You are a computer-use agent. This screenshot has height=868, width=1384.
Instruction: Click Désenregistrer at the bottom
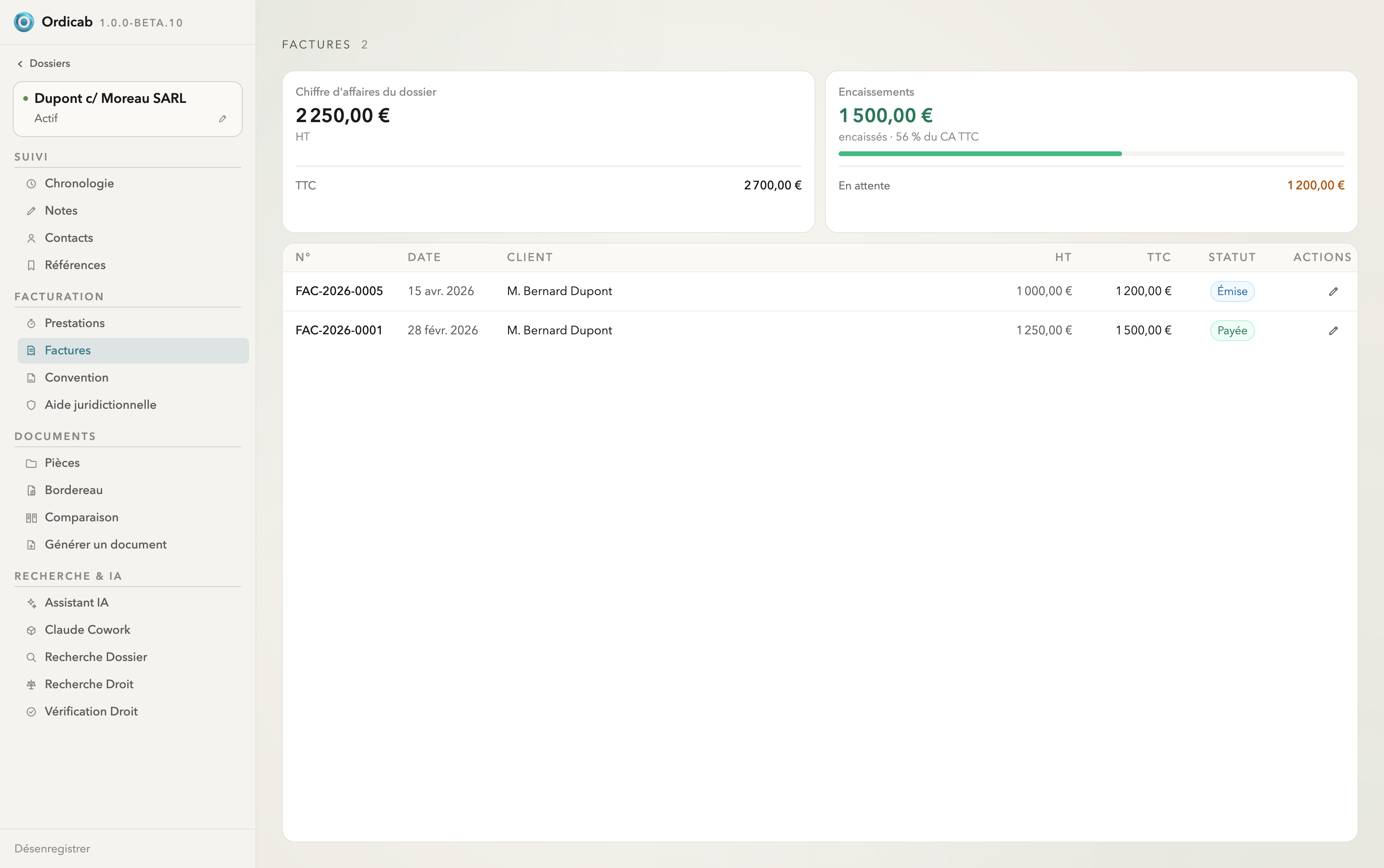pos(52,848)
